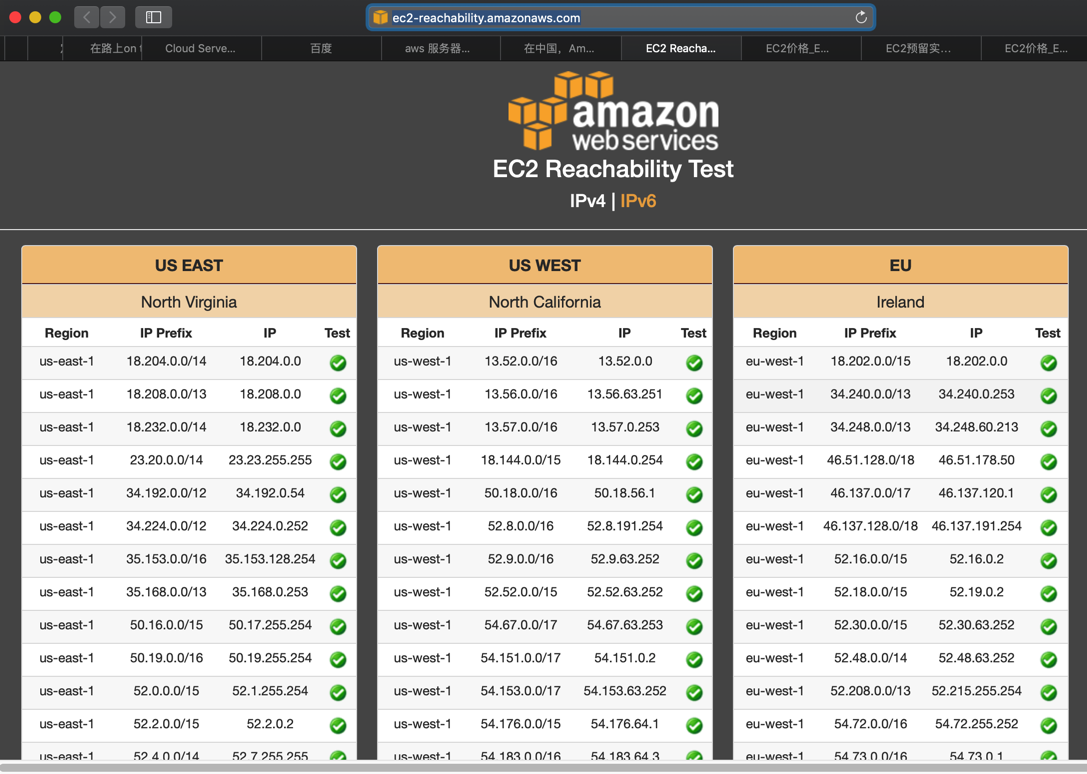Click the Safari forward navigation arrow
This screenshot has width=1087, height=774.
[x=112, y=17]
